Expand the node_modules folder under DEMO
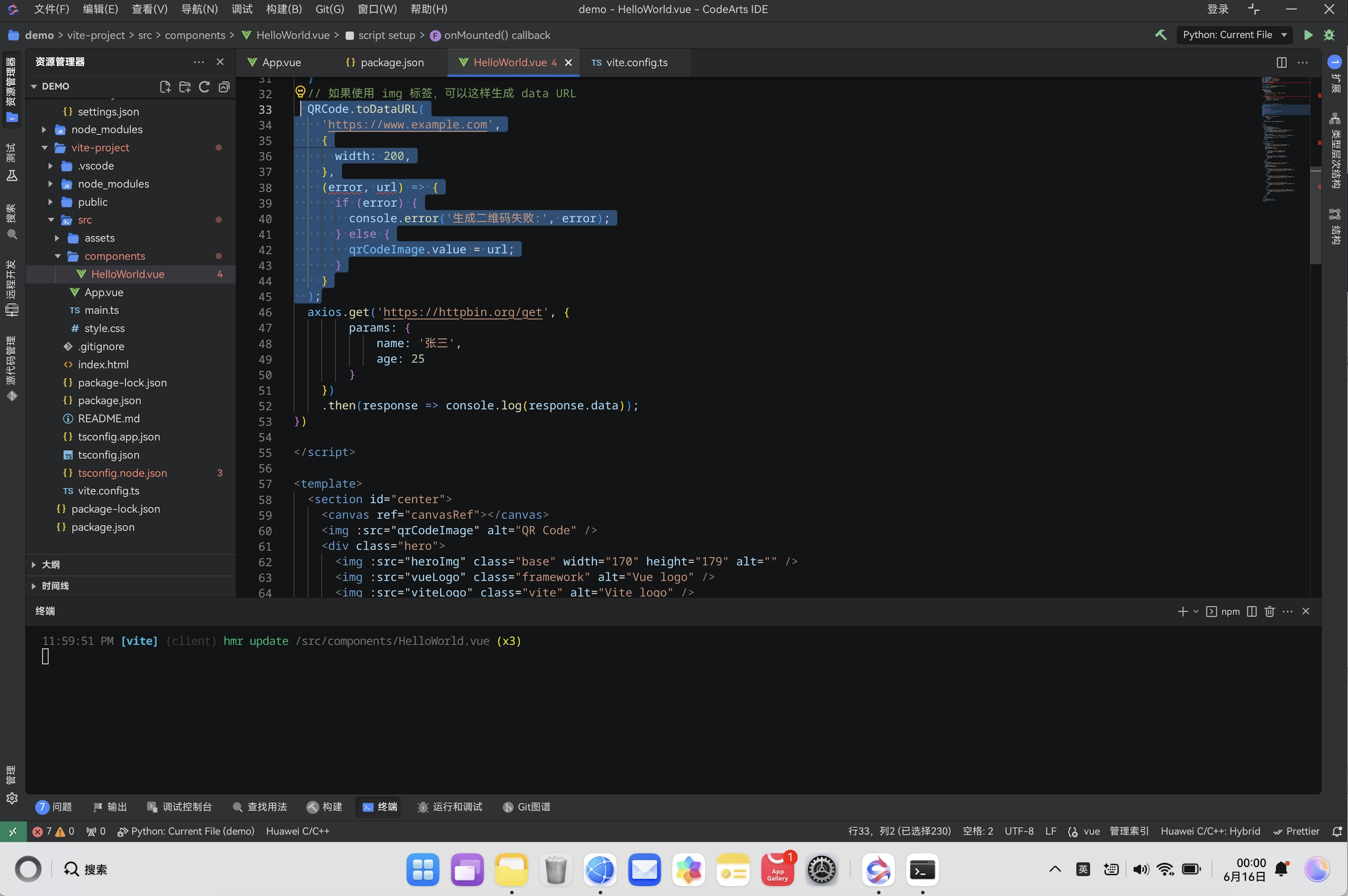This screenshot has width=1348, height=896. click(x=44, y=130)
